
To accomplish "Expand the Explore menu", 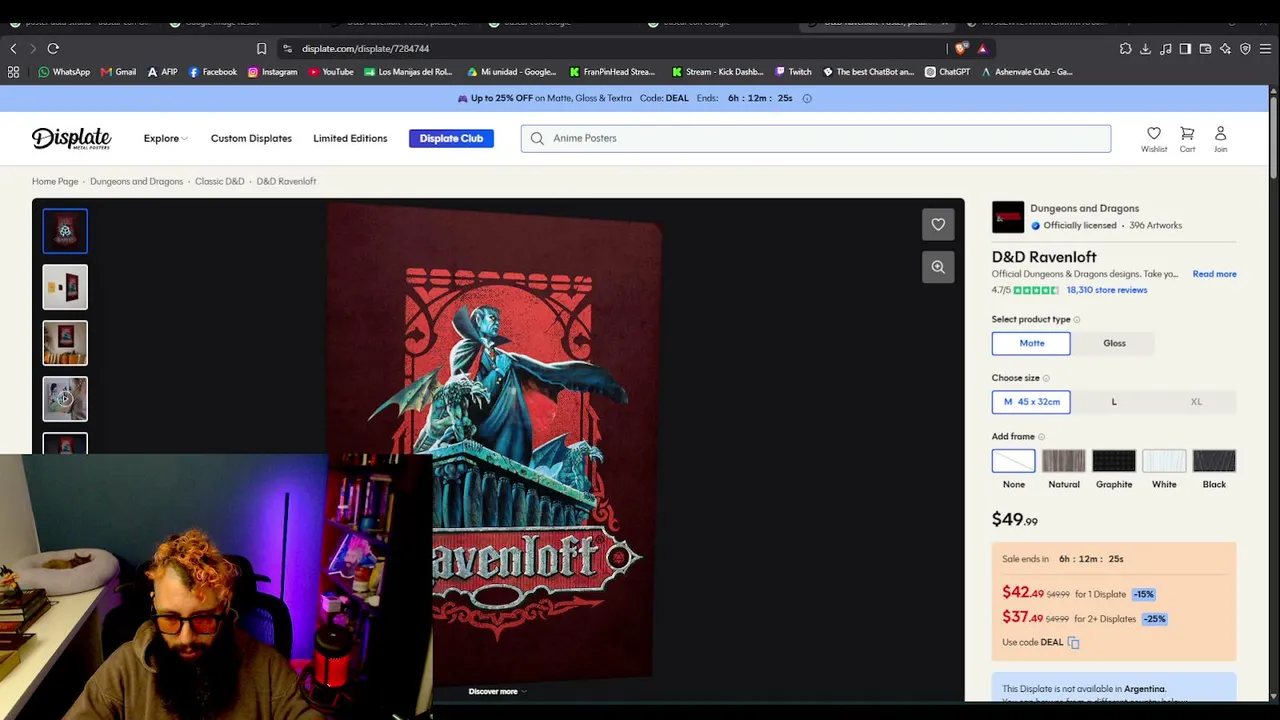I will (165, 138).
